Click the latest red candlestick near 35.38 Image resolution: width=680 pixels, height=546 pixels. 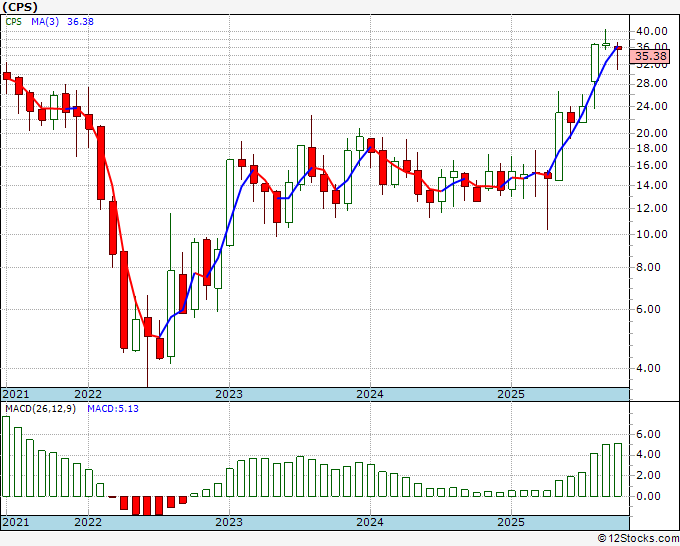(x=618, y=48)
